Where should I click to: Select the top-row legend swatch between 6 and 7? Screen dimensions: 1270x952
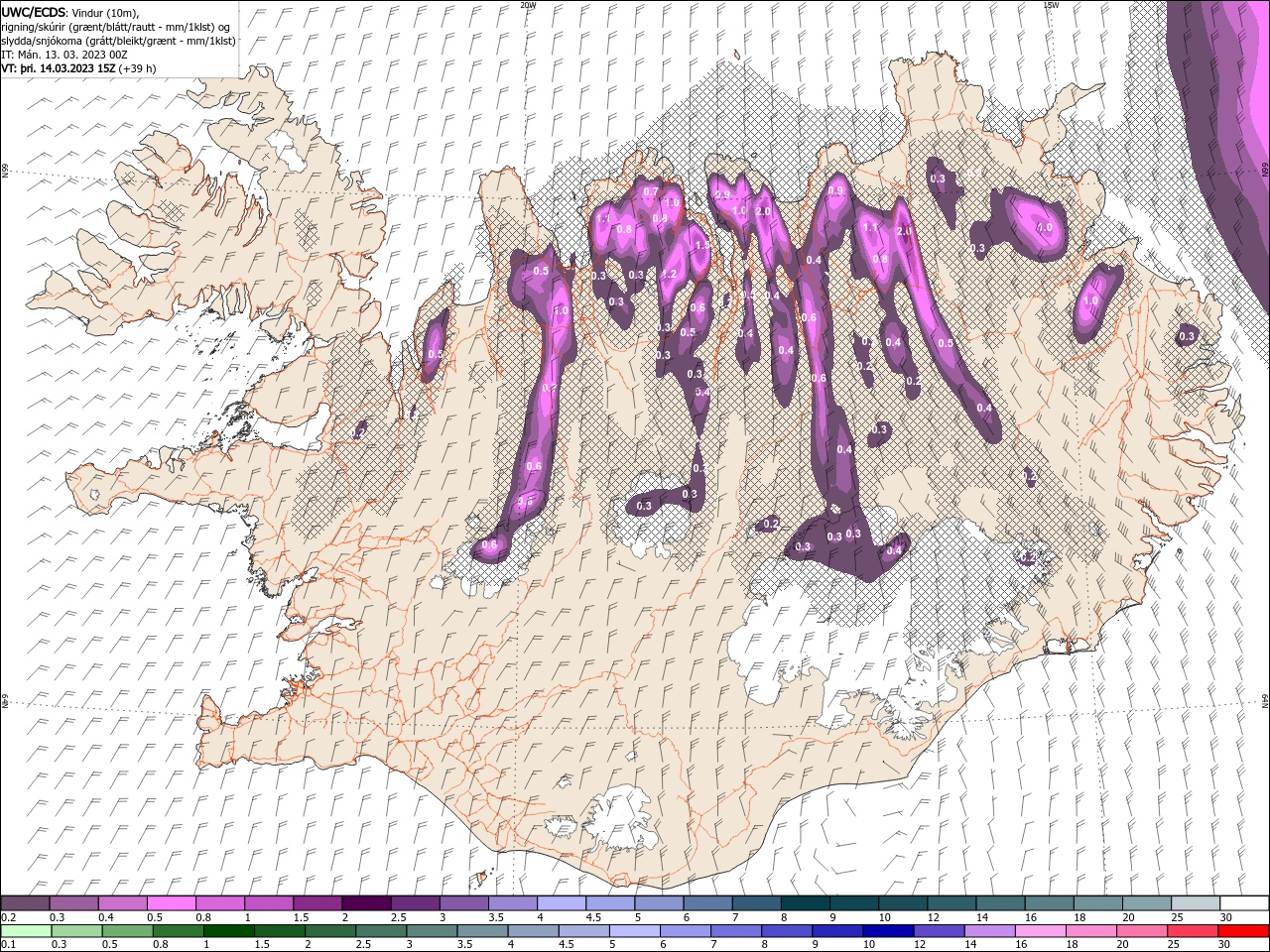(x=707, y=903)
